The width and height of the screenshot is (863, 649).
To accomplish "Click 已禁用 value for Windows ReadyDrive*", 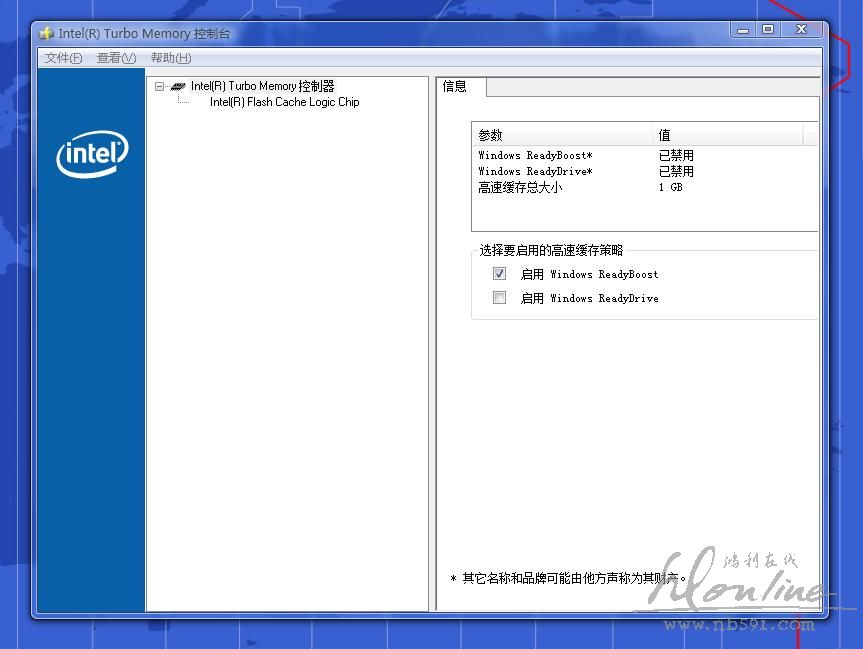I will 676,171.
